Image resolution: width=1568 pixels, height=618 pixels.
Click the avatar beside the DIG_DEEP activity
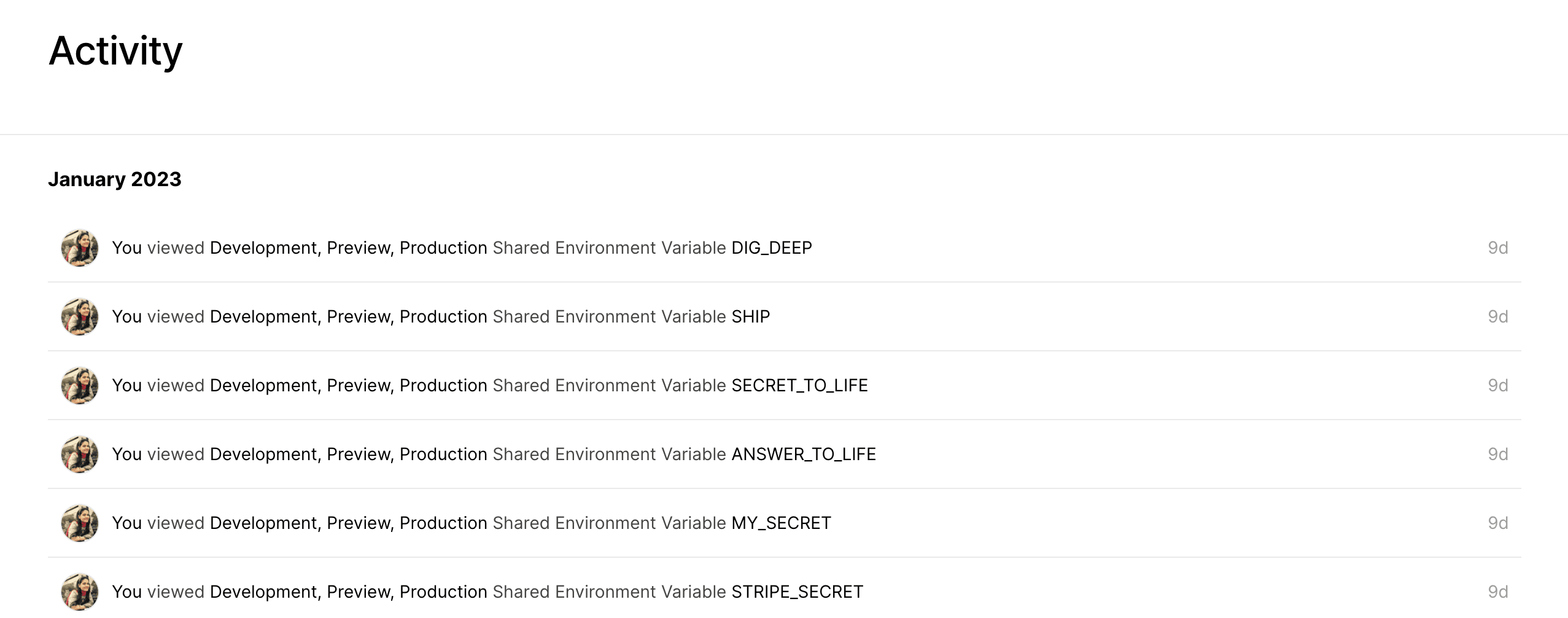click(80, 248)
